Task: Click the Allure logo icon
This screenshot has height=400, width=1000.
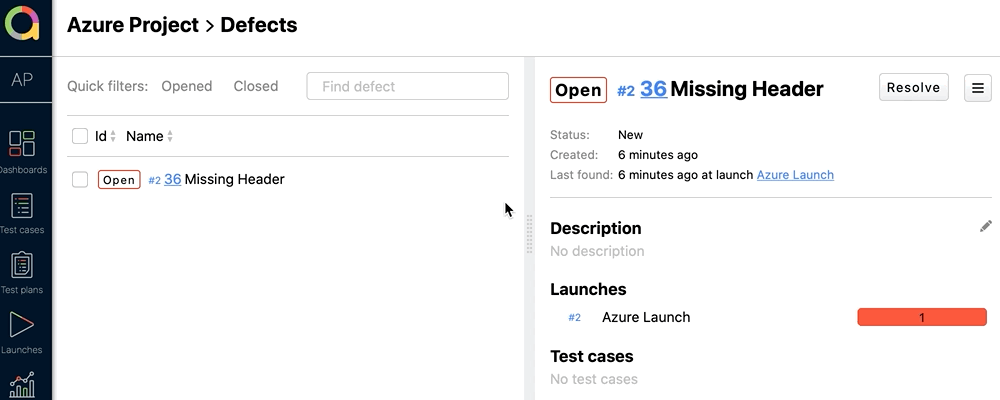Action: click(22, 24)
